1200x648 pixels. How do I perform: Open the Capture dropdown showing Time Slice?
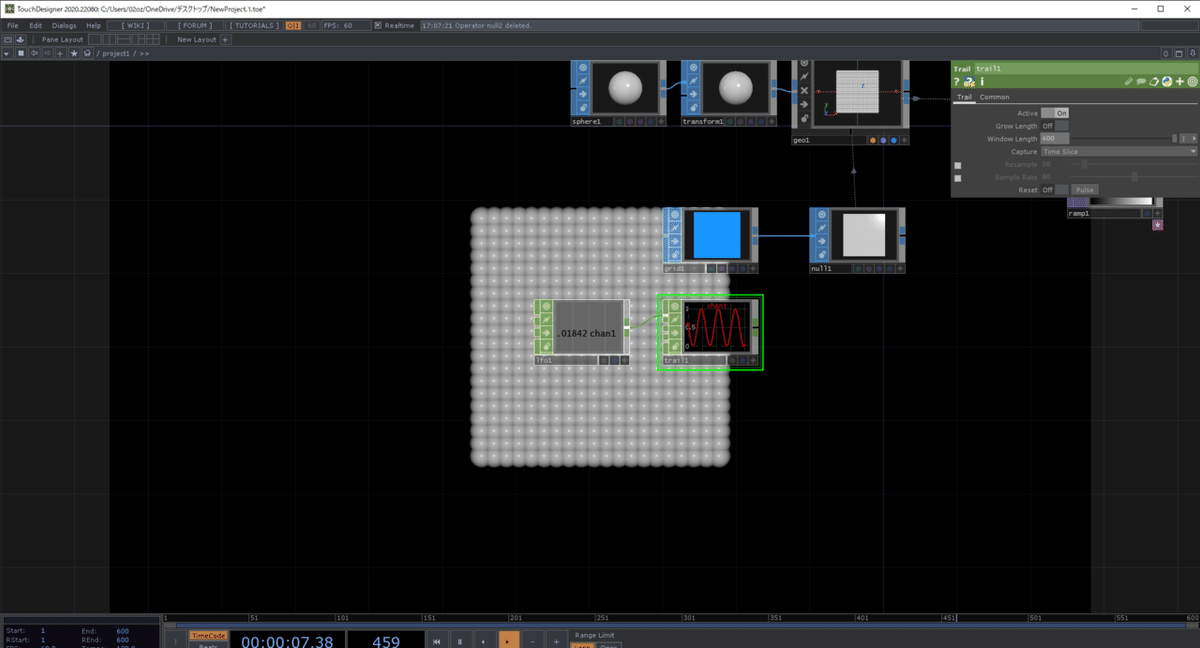click(1118, 152)
